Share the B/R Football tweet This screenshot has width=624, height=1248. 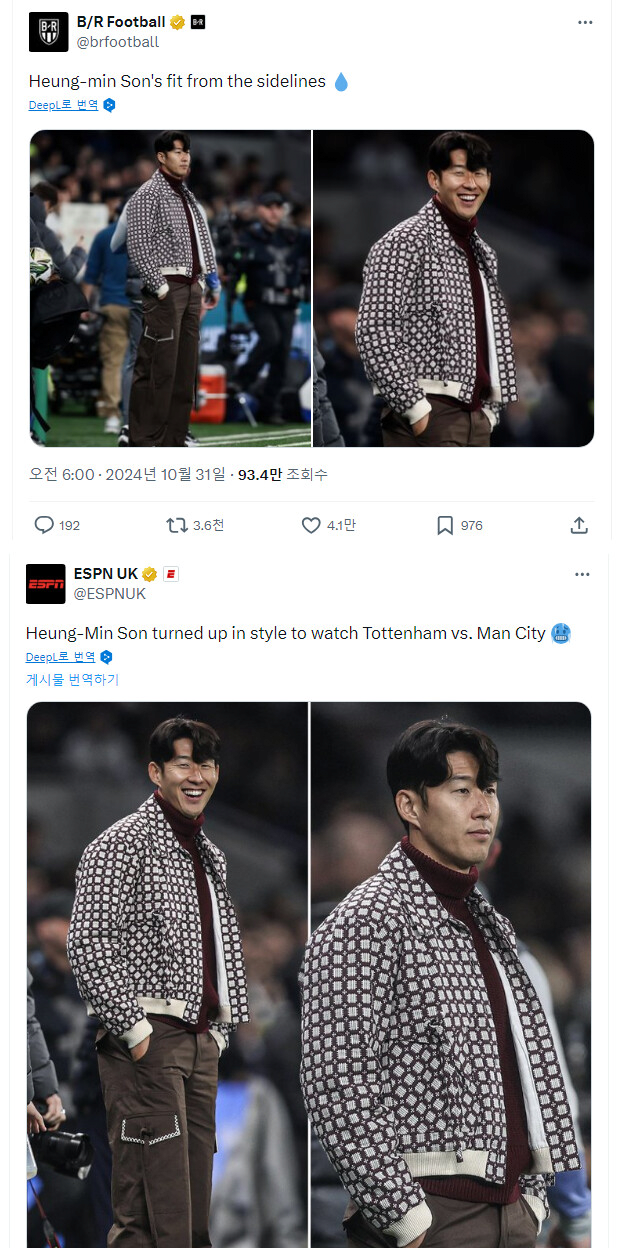tap(579, 525)
